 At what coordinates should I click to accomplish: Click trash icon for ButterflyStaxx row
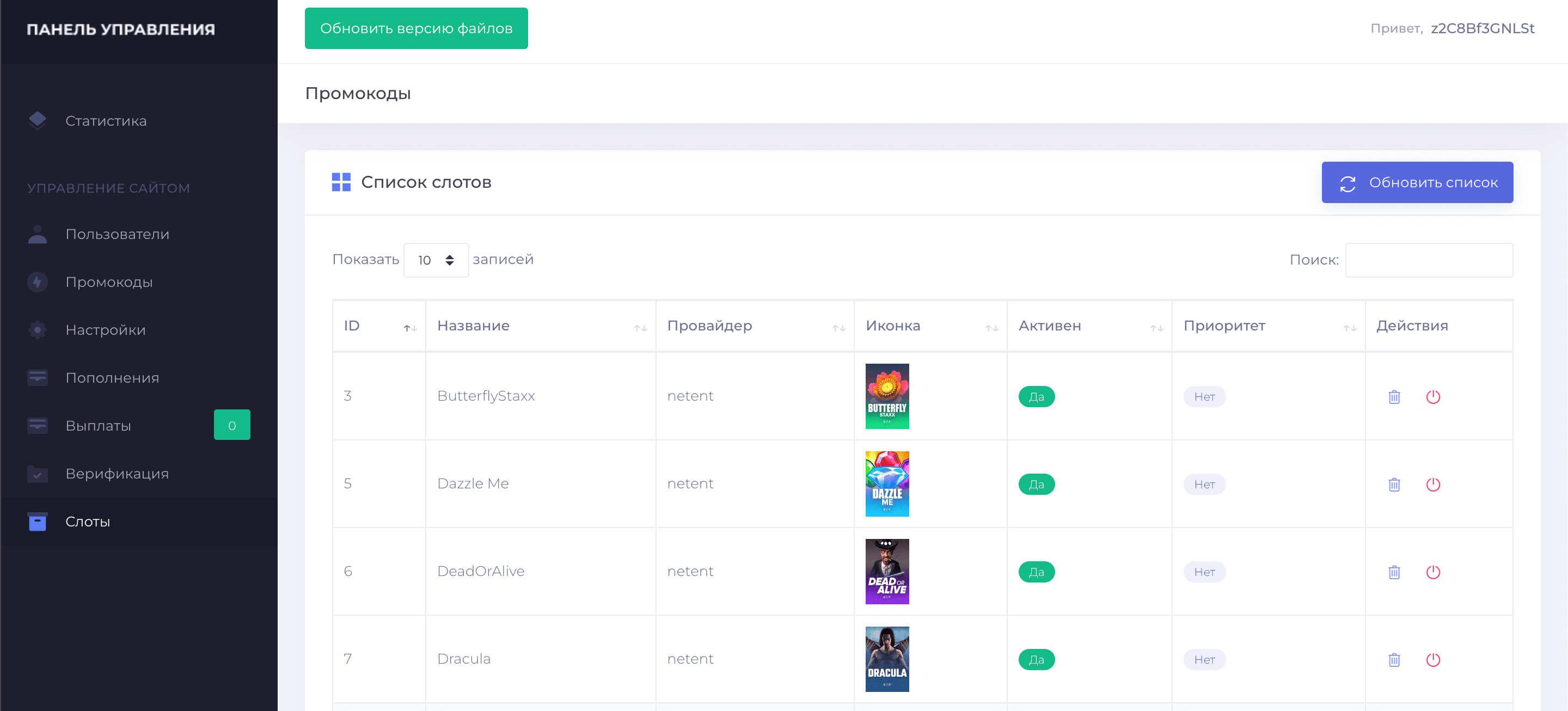[x=1394, y=397]
